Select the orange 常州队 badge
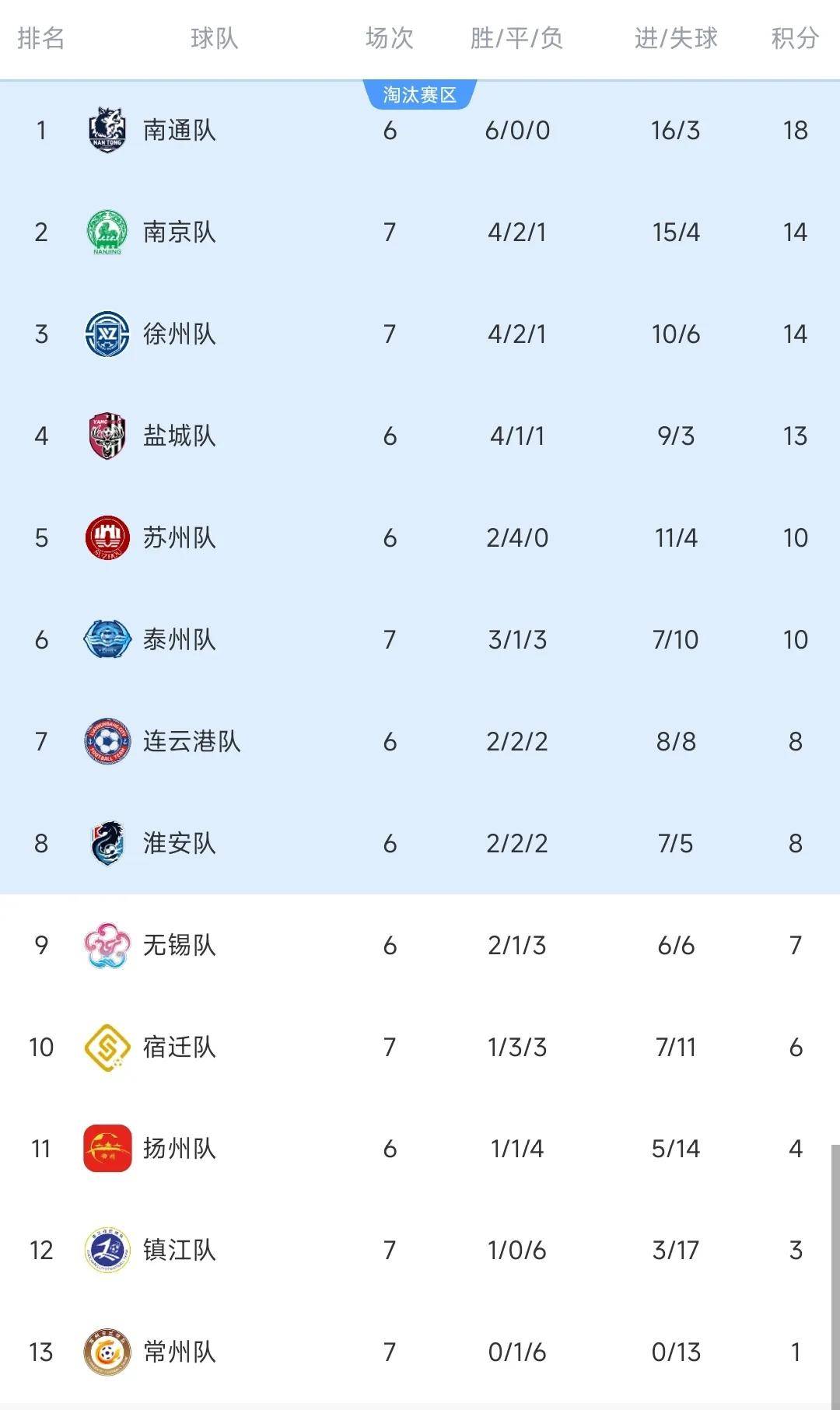 click(x=107, y=1352)
